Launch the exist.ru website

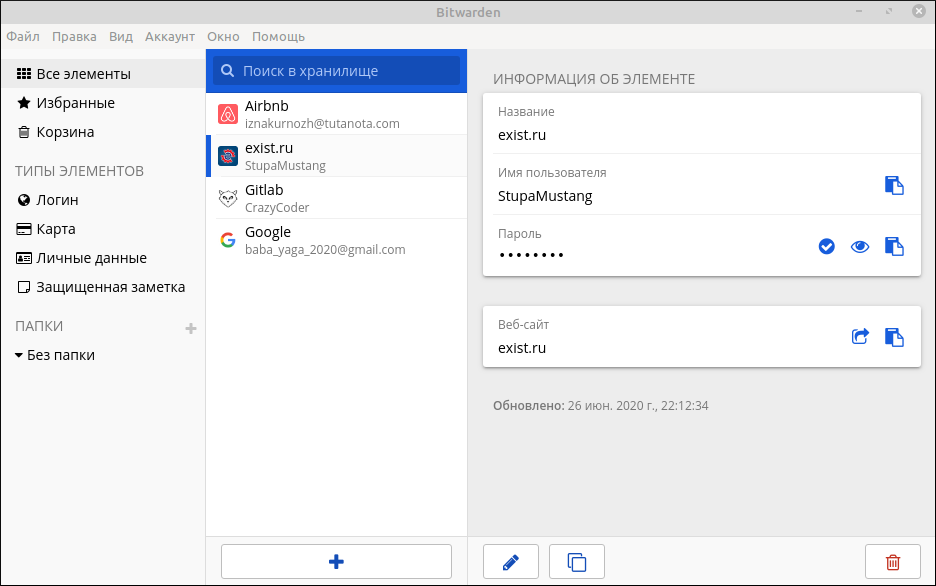pyautogui.click(x=860, y=337)
